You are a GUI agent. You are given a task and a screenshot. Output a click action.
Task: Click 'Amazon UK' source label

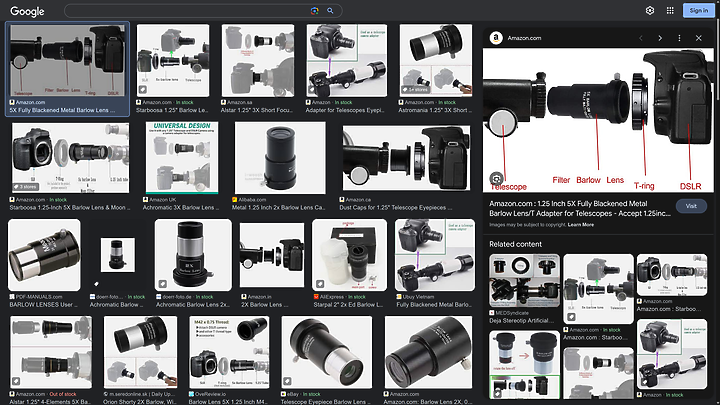click(163, 200)
